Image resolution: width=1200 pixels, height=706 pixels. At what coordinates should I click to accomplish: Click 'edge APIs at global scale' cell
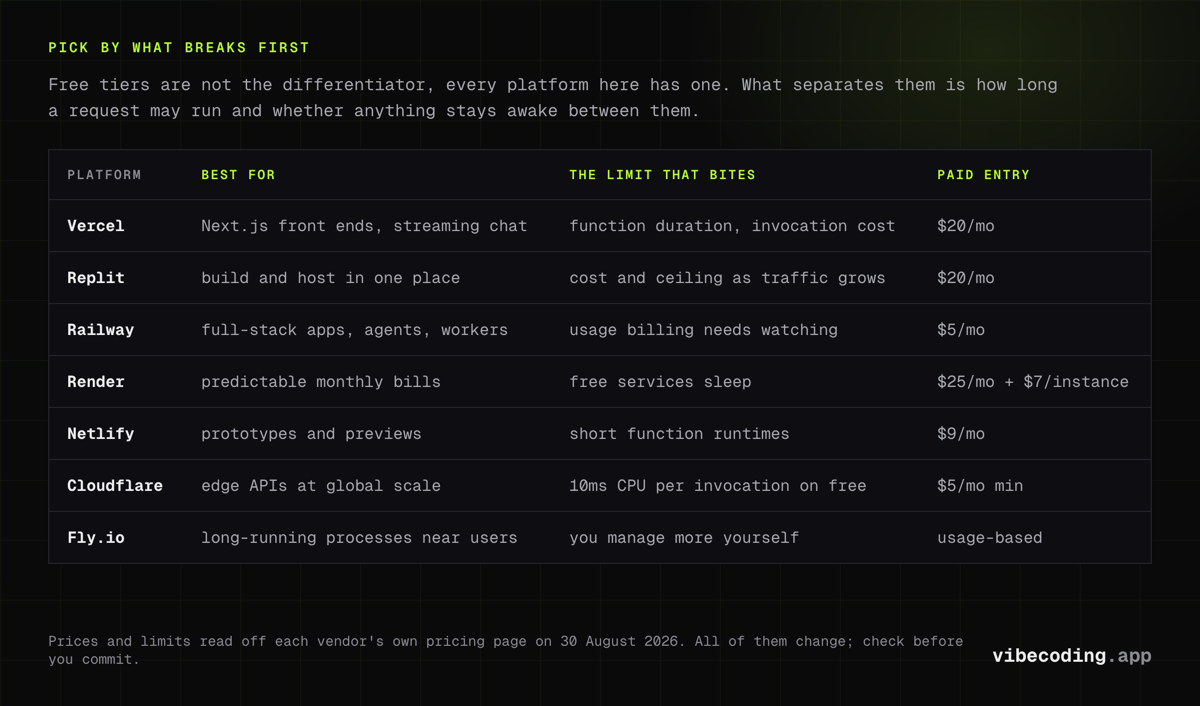coord(321,486)
